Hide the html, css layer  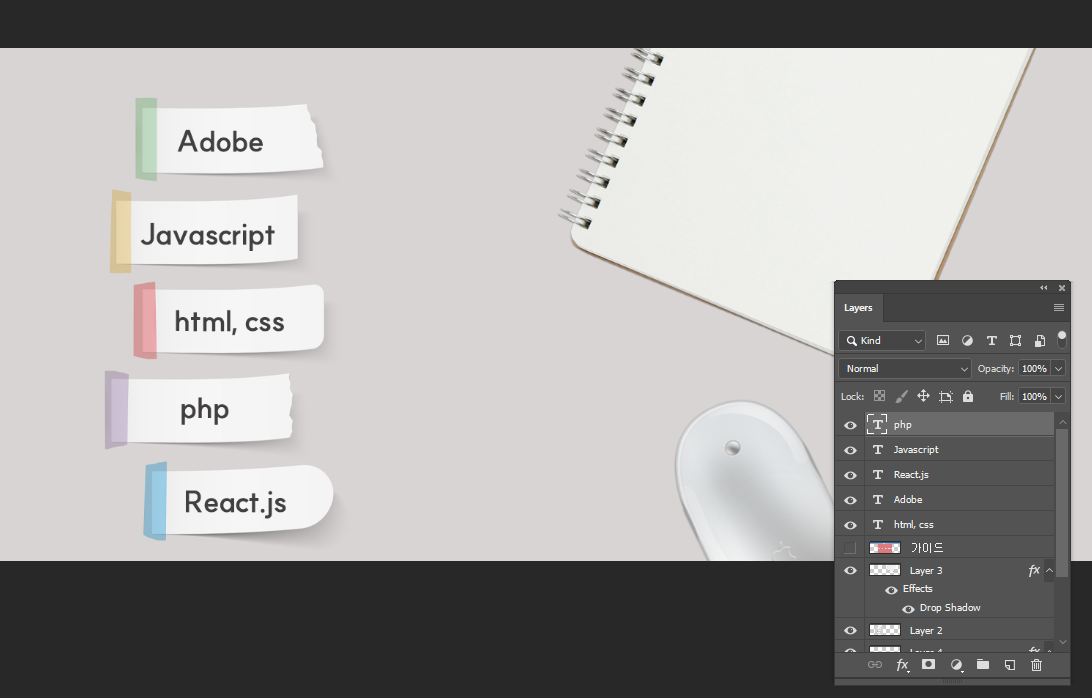tap(850, 525)
